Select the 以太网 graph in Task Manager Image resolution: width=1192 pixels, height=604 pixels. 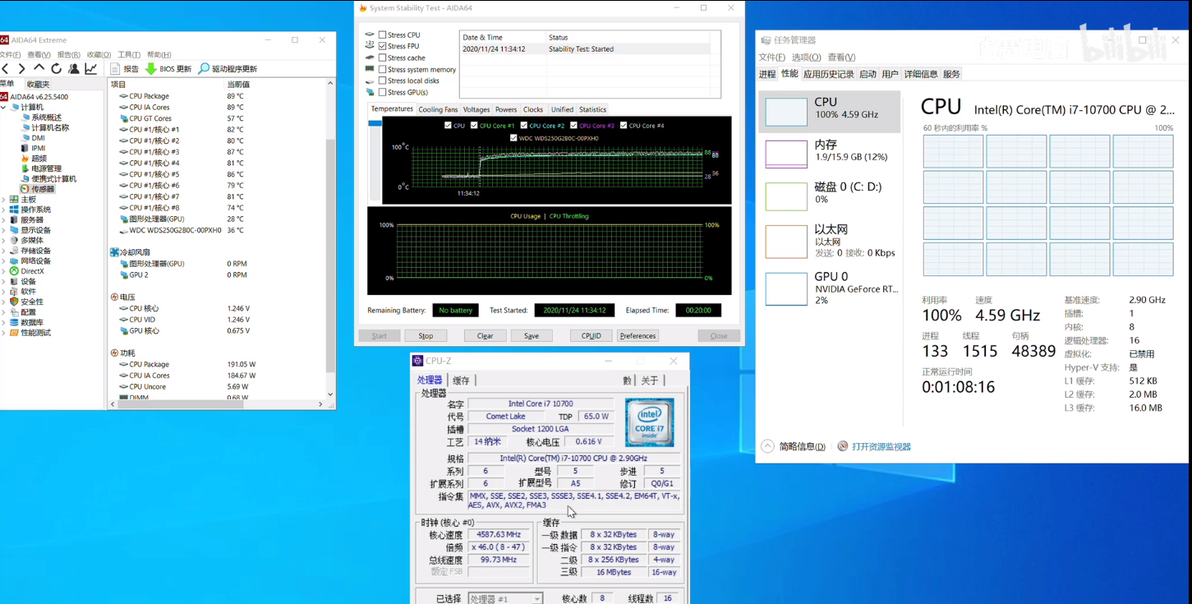(786, 242)
